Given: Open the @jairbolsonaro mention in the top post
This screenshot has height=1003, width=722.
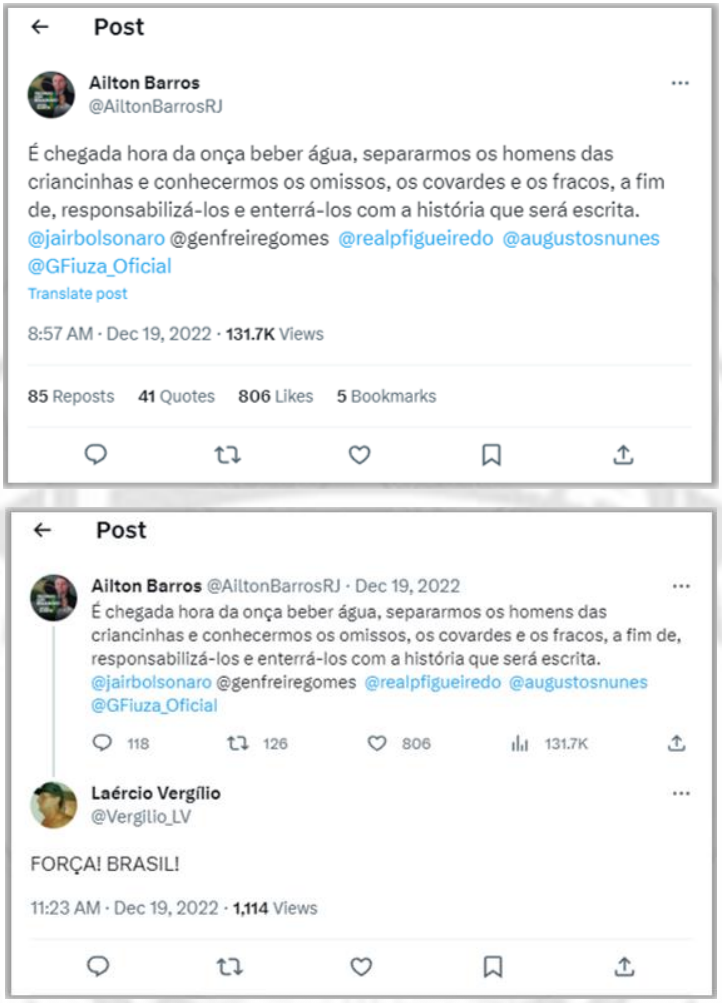Looking at the screenshot, I should point(90,239).
